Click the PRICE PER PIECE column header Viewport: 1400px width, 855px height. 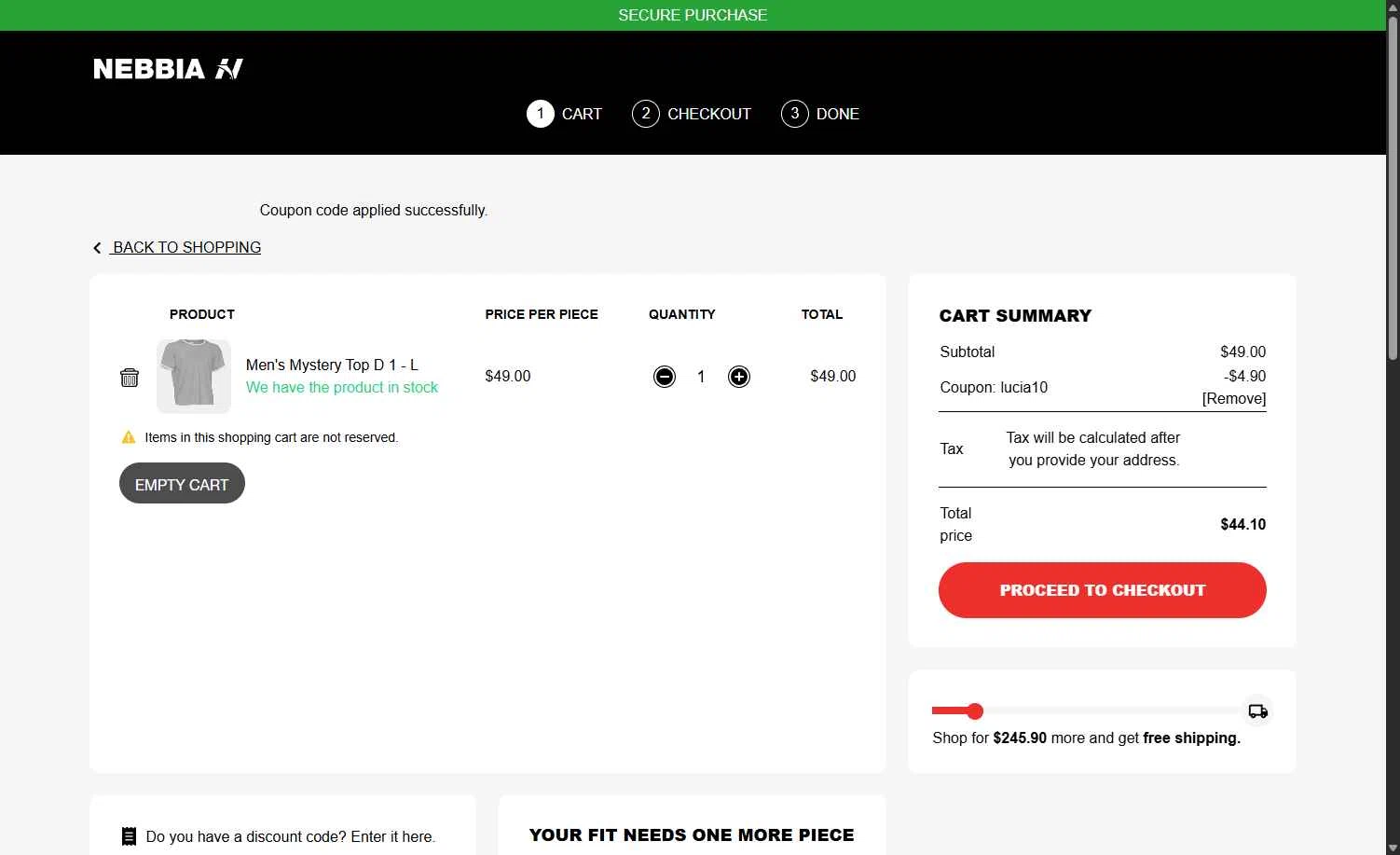[x=542, y=314]
